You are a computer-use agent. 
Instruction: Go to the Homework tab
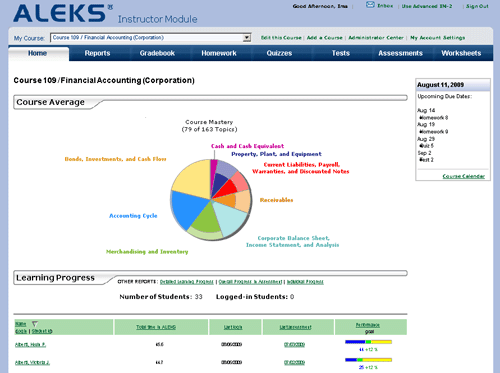[219, 53]
